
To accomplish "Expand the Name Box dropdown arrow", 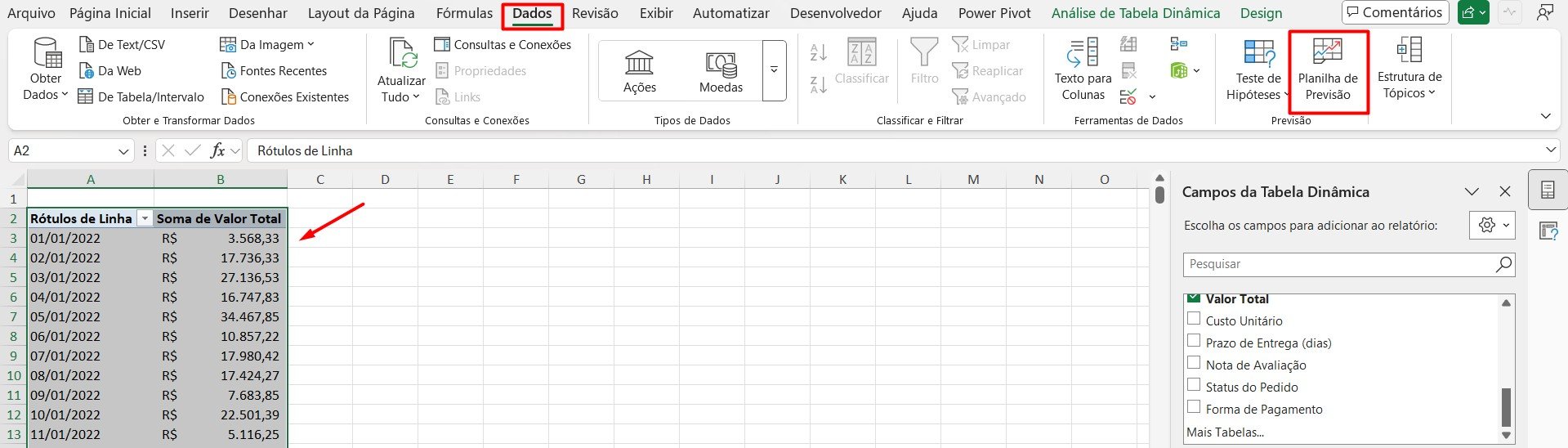I will pos(123,151).
